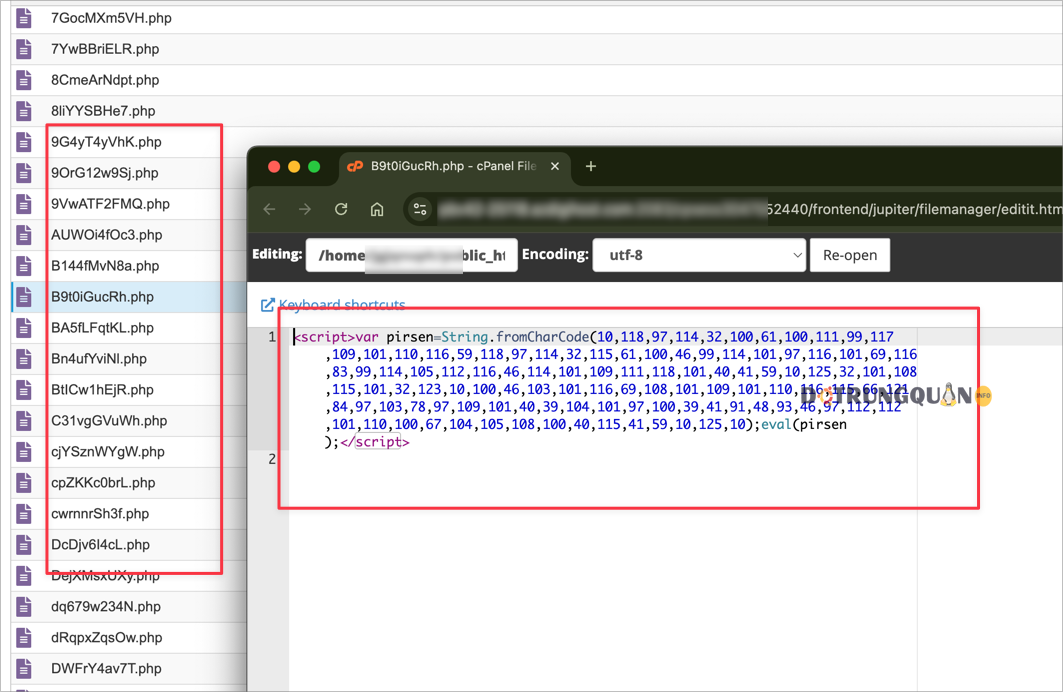Click the file icon beside DcDjv6I4cL.php
This screenshot has height=692, width=1063.
point(24,545)
